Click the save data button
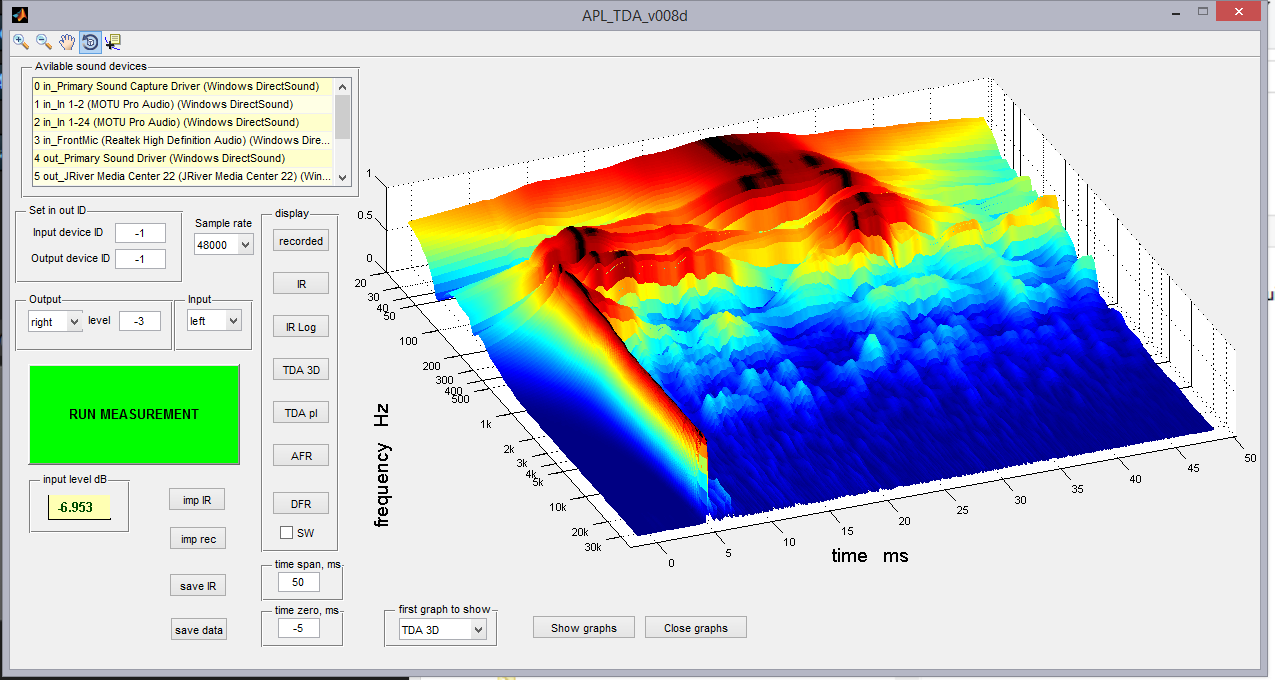Image resolution: width=1275 pixels, height=680 pixels. (x=199, y=630)
